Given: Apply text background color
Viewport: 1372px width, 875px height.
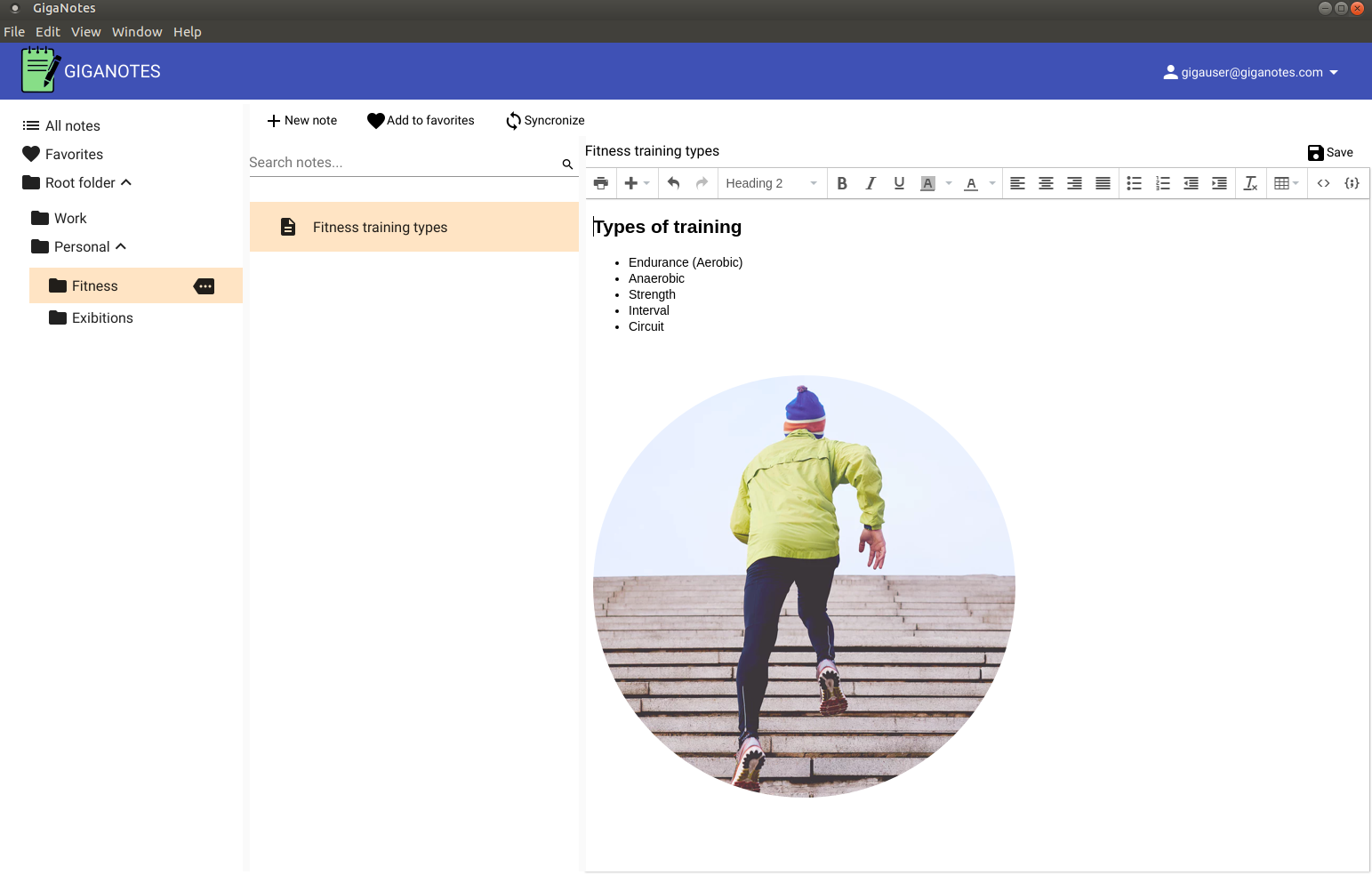Looking at the screenshot, I should pyautogui.click(x=927, y=183).
